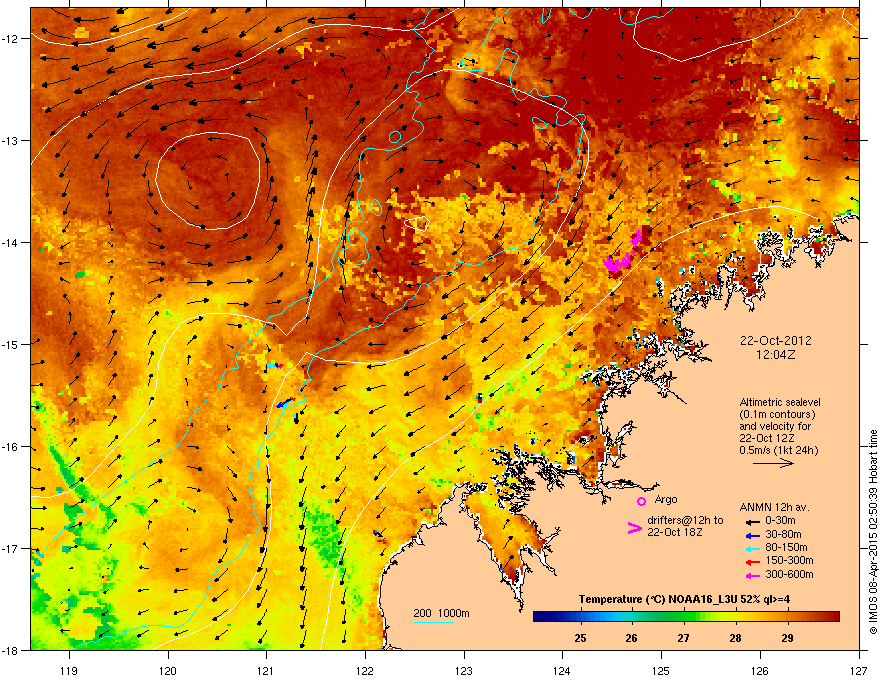Viewport: 880px width, 680px height.
Task: Click the longitude axis label 119
Action: [69, 670]
